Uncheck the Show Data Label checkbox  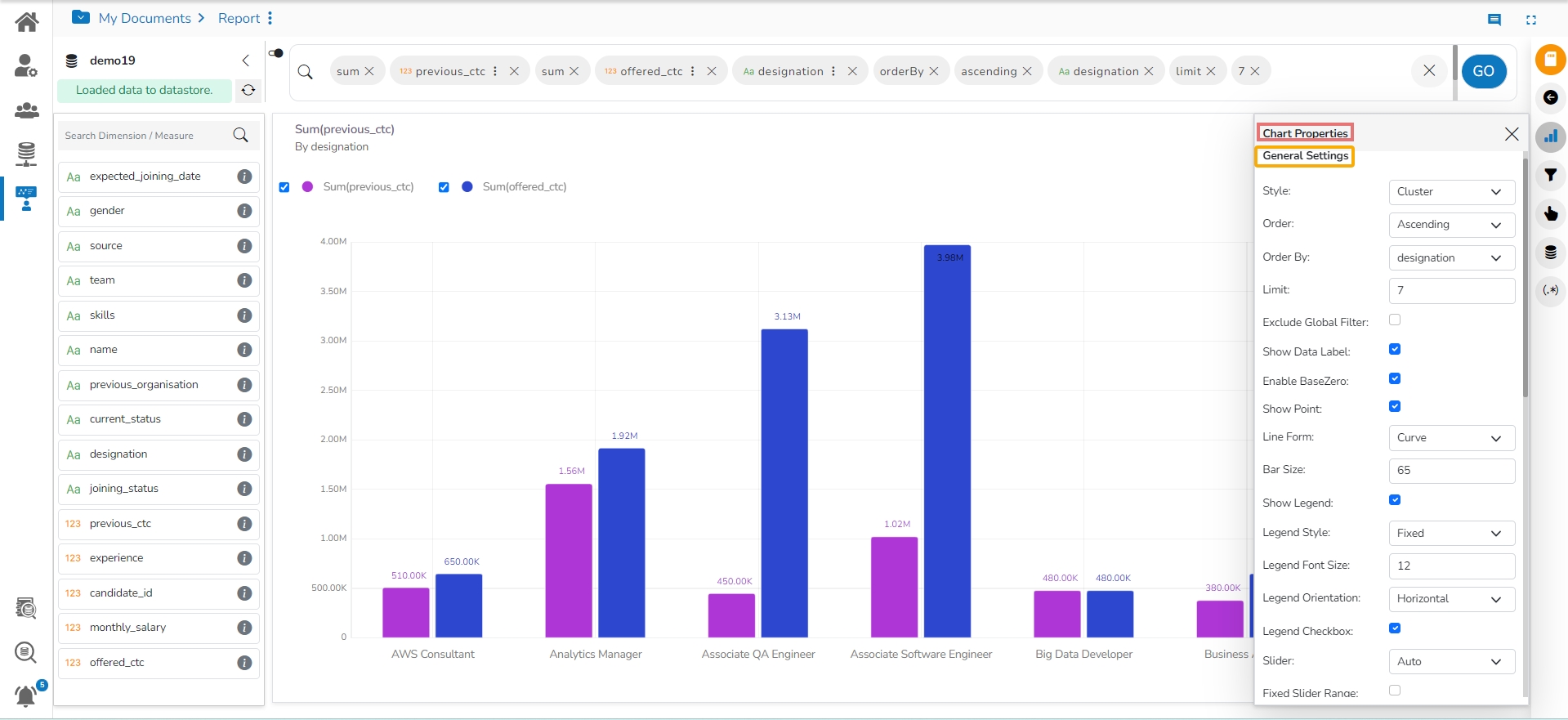click(x=1395, y=349)
